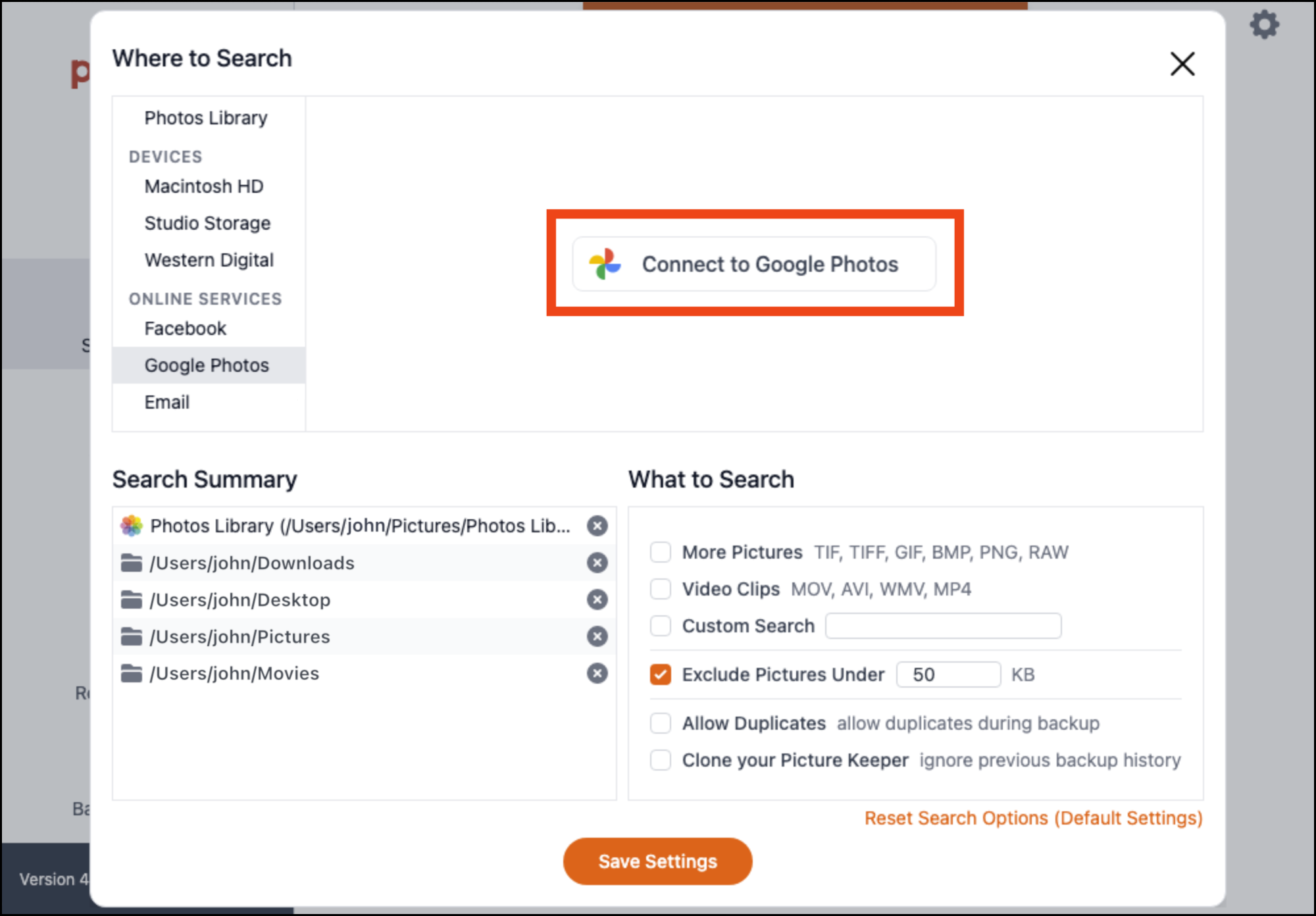Select Macintosh HD under Devices

click(x=203, y=186)
